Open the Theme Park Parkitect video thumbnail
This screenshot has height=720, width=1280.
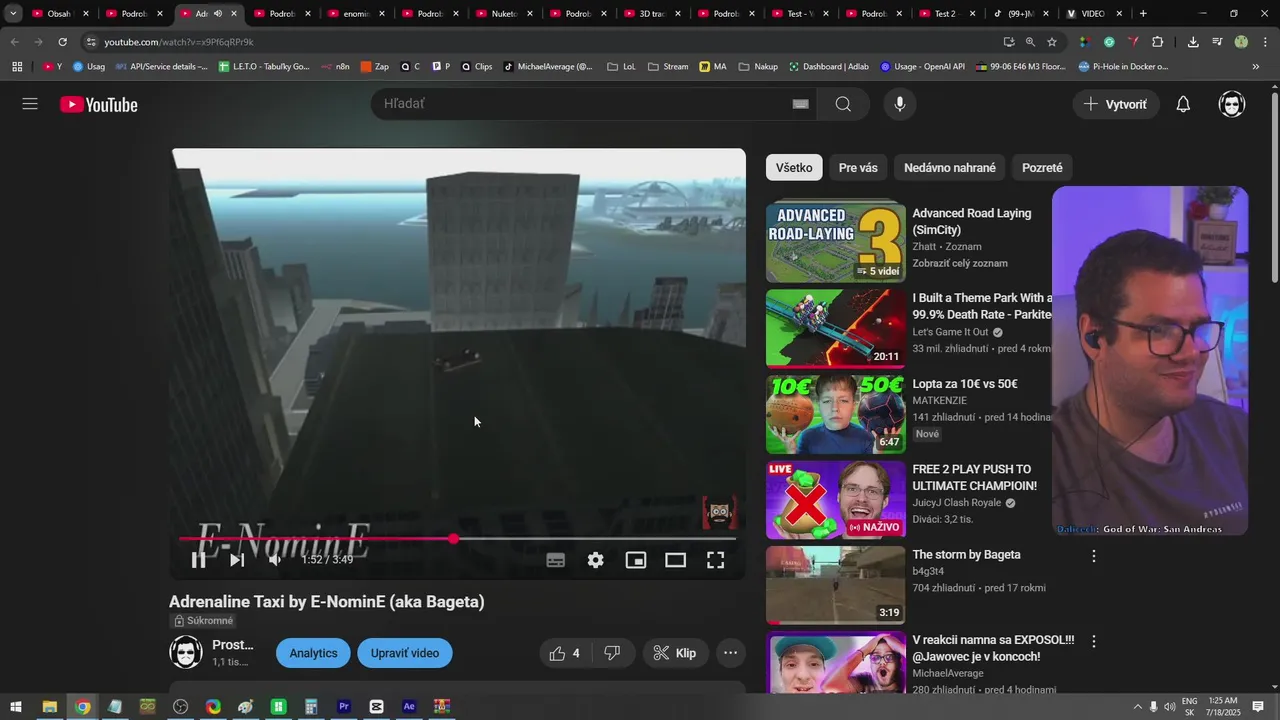(x=836, y=329)
